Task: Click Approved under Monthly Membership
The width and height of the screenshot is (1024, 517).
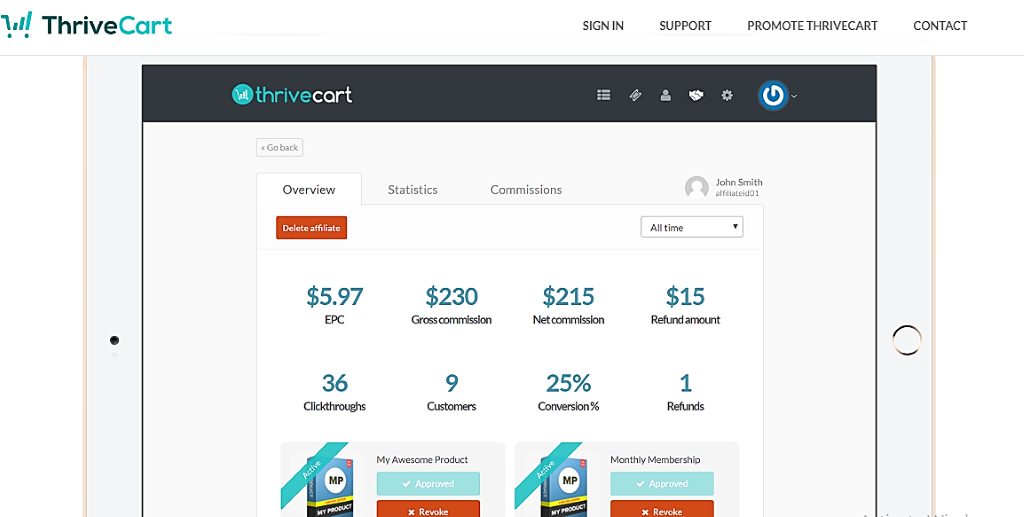Action: [x=662, y=484]
